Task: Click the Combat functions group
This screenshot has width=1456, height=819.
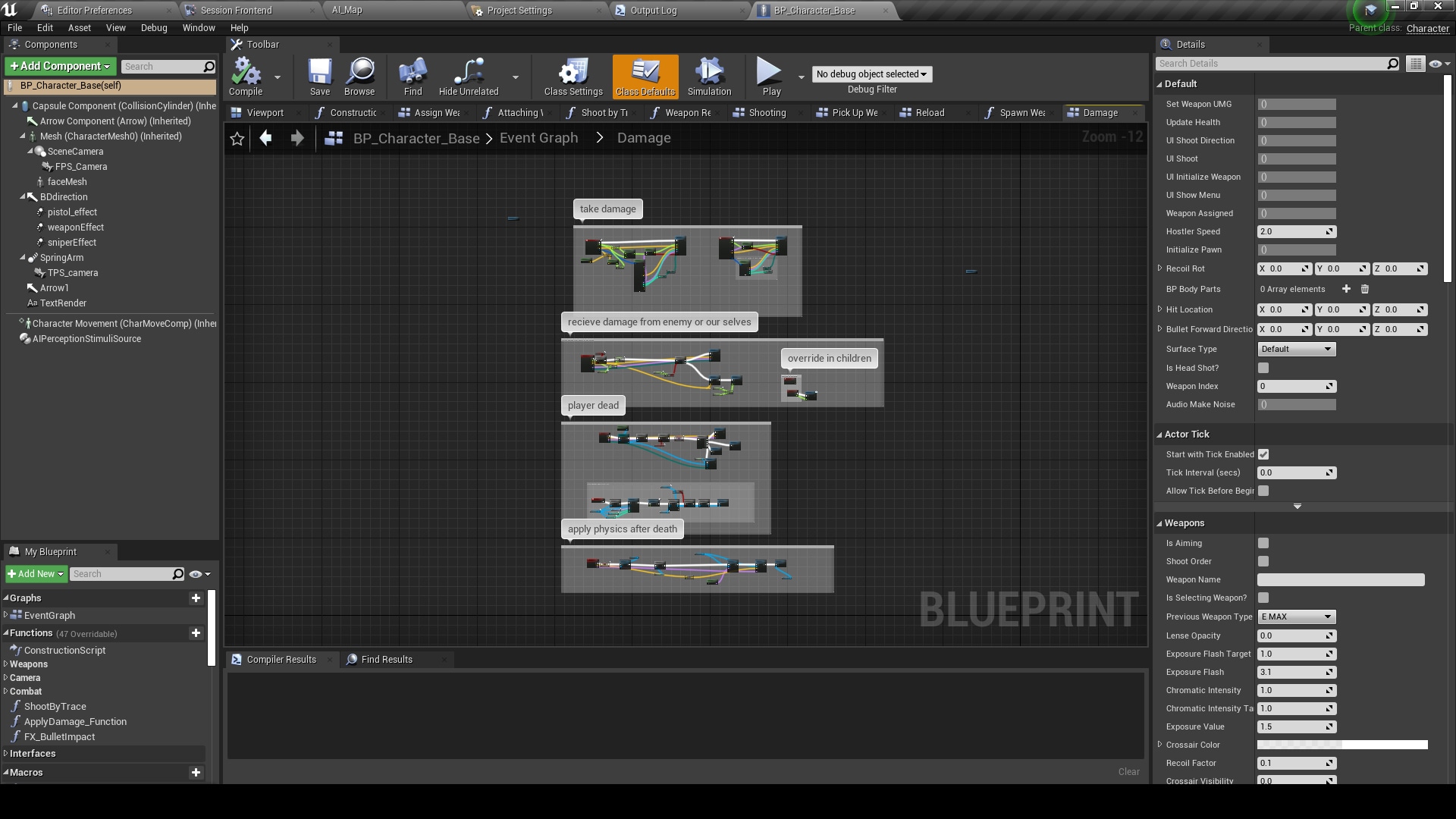Action: click(x=24, y=691)
